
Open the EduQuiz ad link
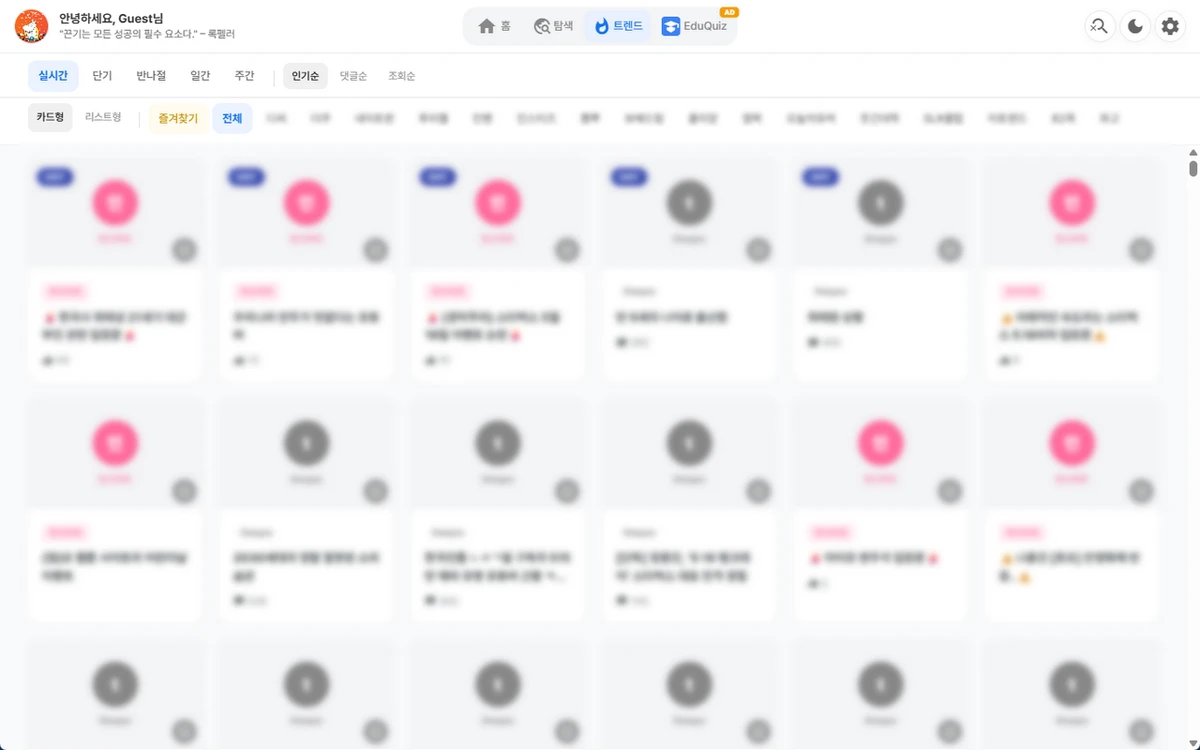693,26
